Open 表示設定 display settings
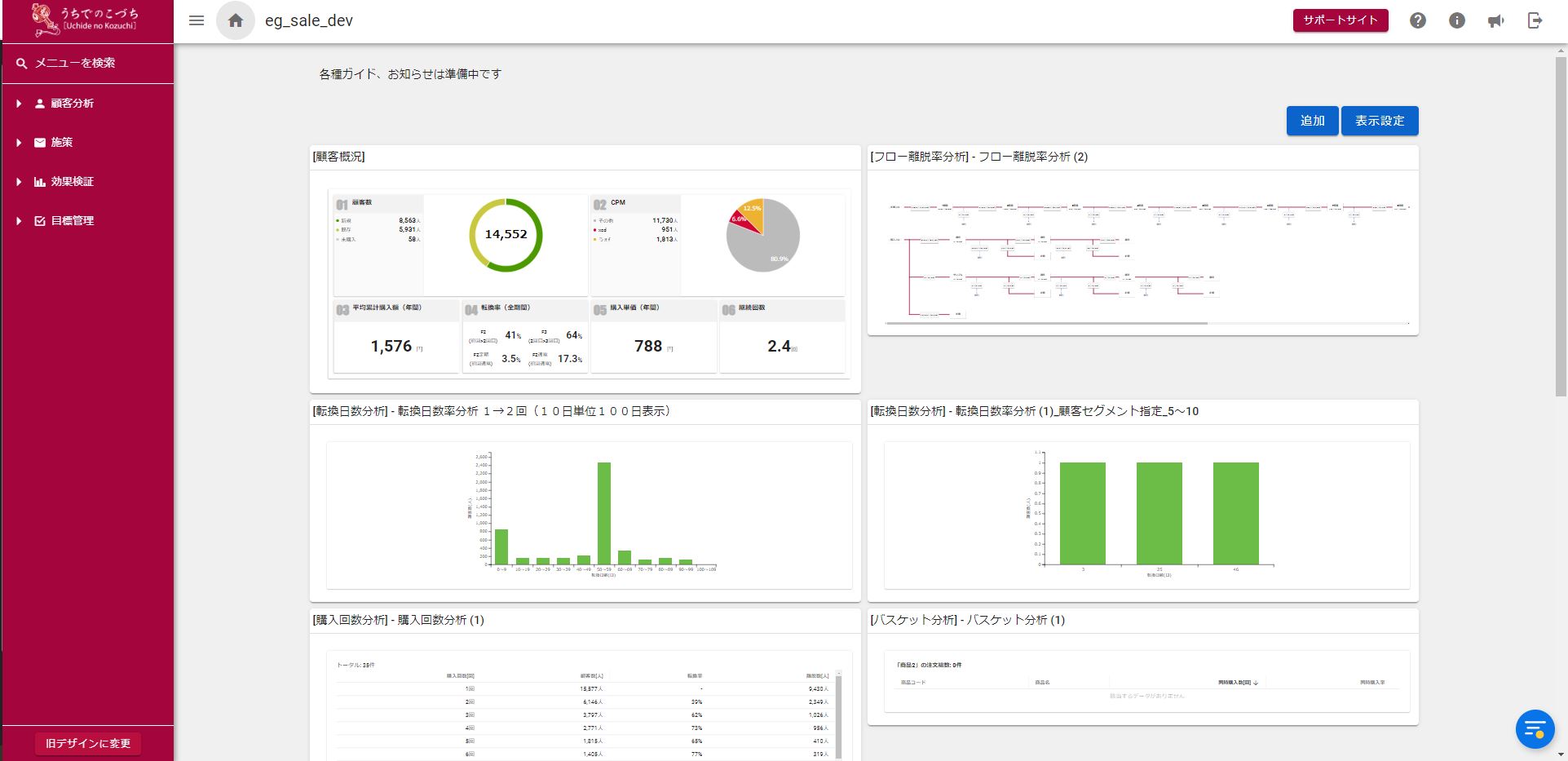Screen dimensions: 1568x761 point(1379,121)
